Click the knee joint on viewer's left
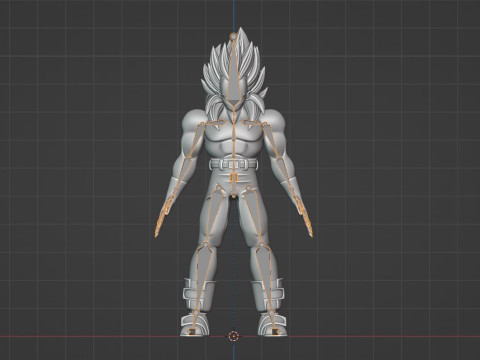Screen dimensions: 480x360 point(206,246)
